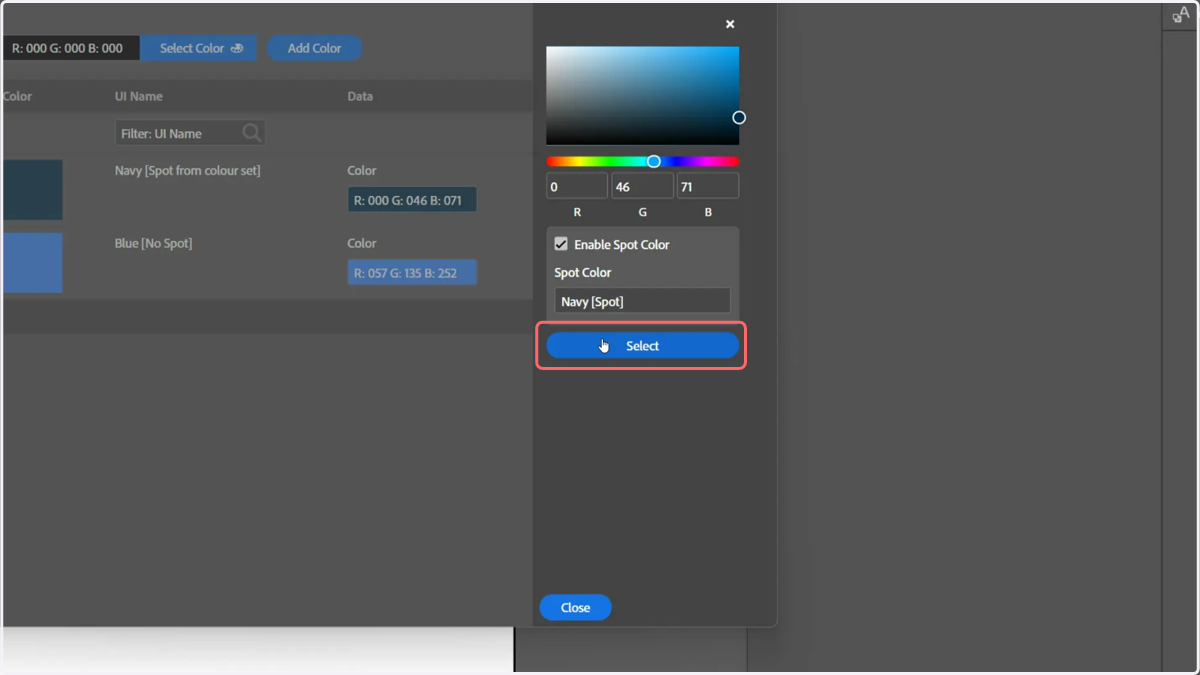
Task: Click the blue Select button
Action: (642, 346)
